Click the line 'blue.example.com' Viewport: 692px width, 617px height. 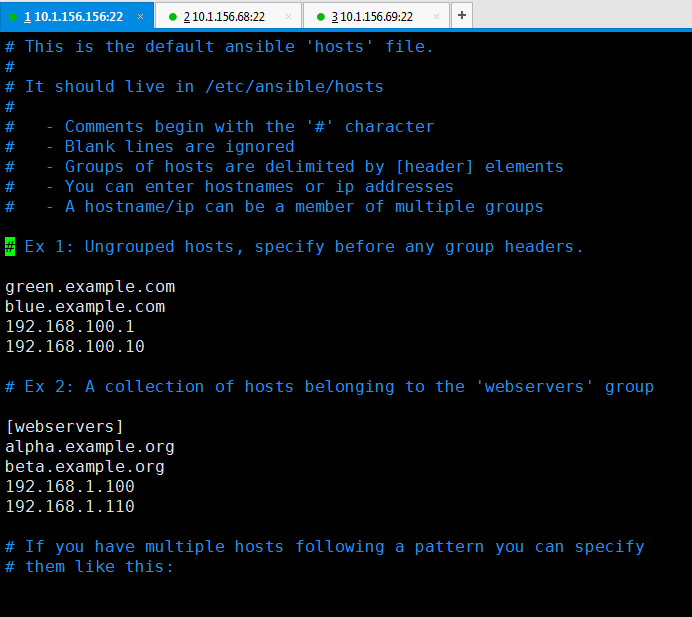coord(85,307)
